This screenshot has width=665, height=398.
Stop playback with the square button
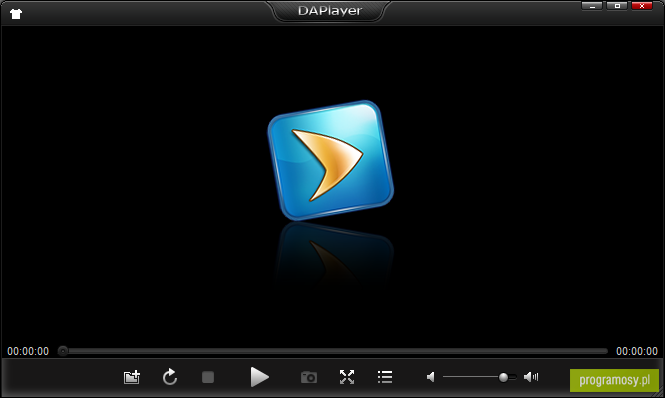pos(208,377)
